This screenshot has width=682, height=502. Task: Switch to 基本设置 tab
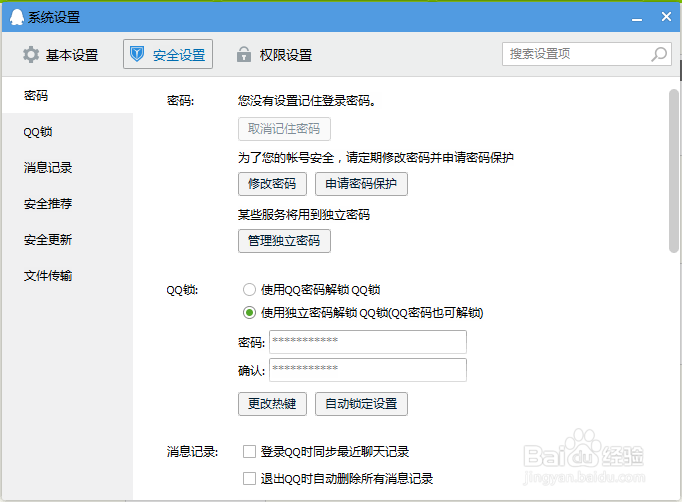tap(60, 55)
